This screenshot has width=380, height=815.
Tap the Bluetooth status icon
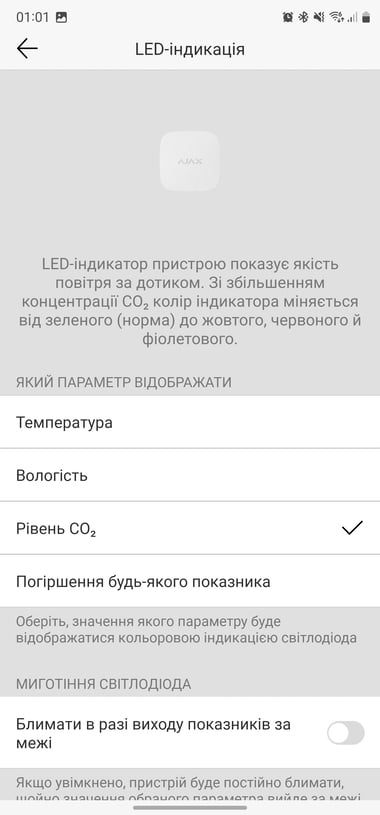point(303,18)
